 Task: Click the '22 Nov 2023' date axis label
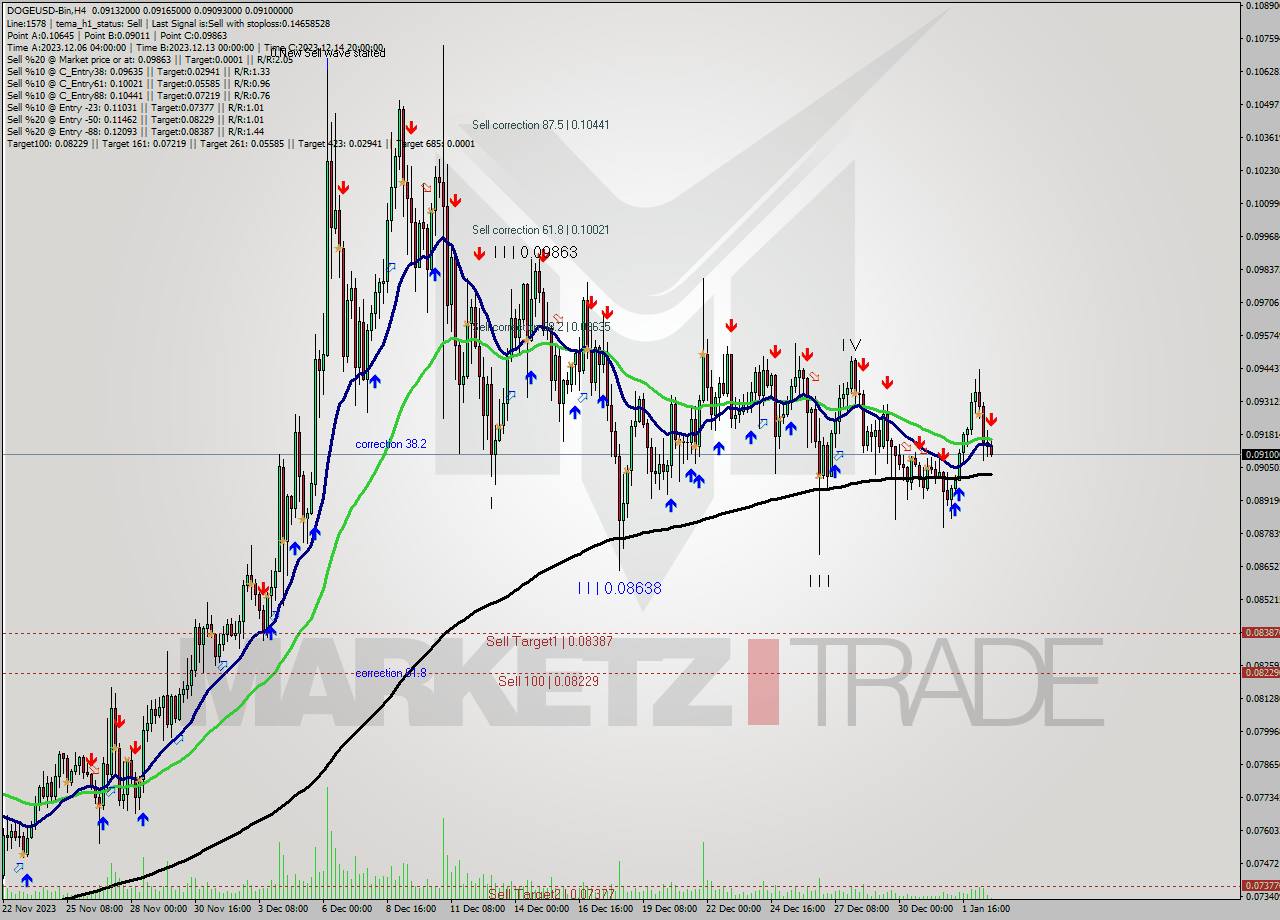[x=30, y=910]
